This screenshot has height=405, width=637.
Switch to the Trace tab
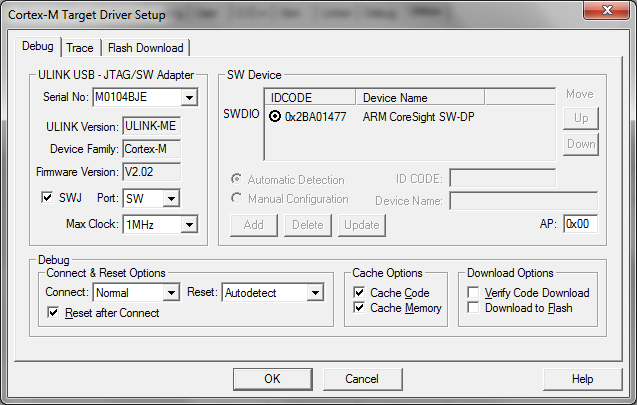pos(79,48)
